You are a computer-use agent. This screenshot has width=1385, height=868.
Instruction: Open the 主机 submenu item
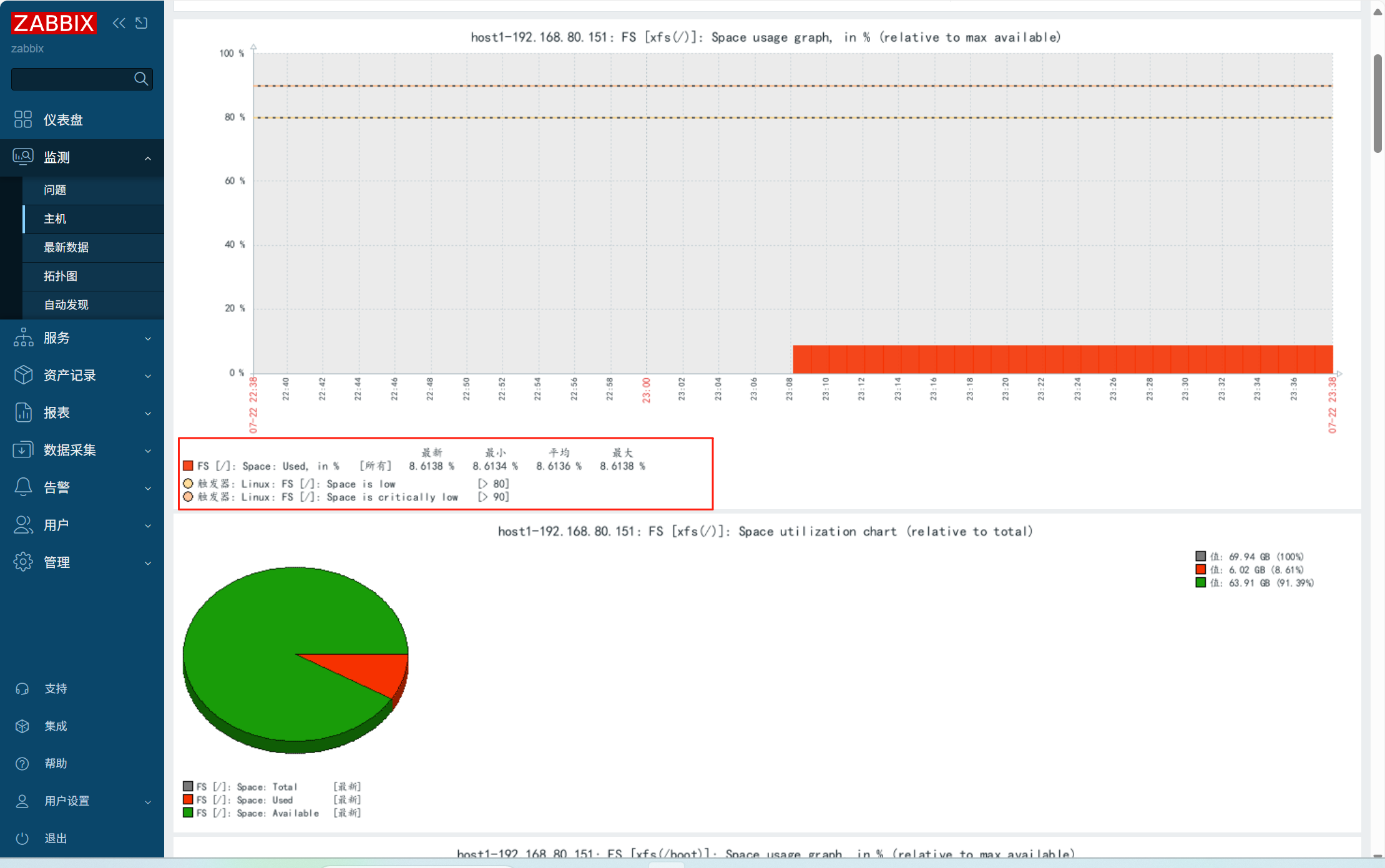click(94, 219)
